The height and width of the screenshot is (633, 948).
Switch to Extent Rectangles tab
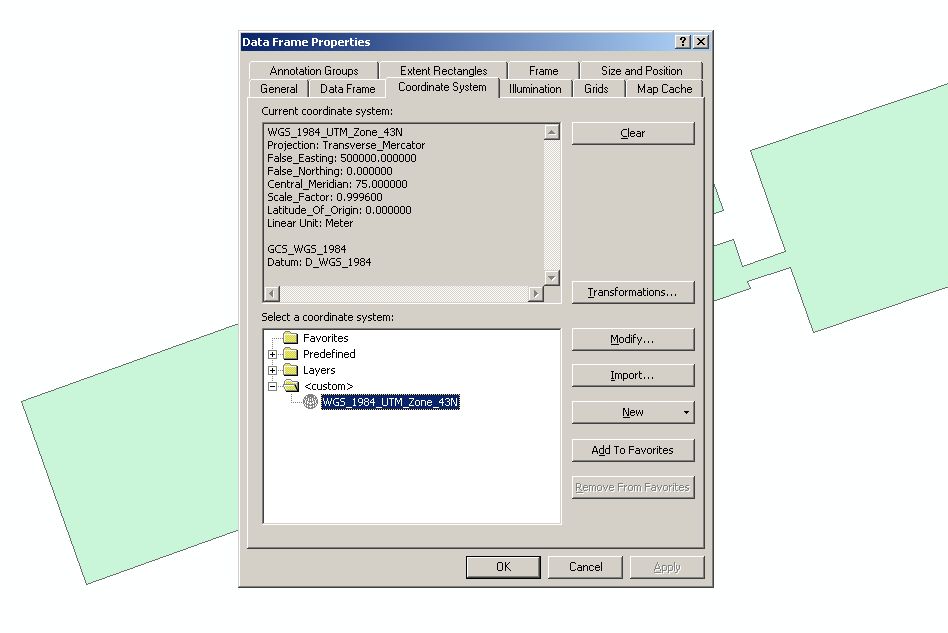443,71
